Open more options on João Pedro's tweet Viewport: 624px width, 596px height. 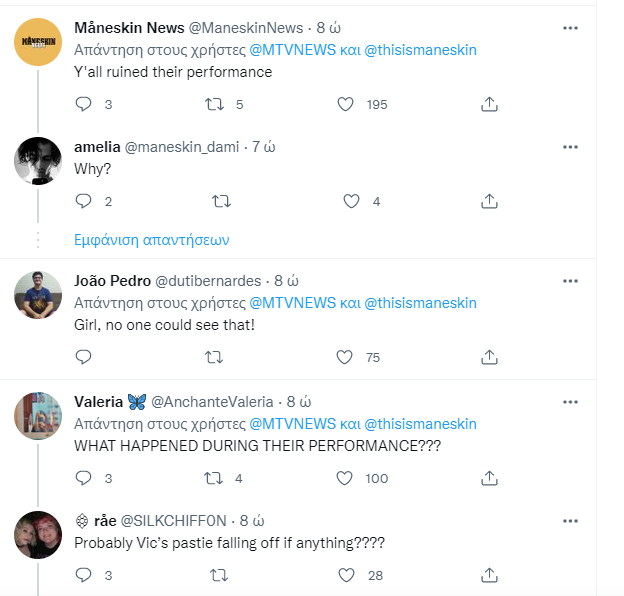point(570,281)
